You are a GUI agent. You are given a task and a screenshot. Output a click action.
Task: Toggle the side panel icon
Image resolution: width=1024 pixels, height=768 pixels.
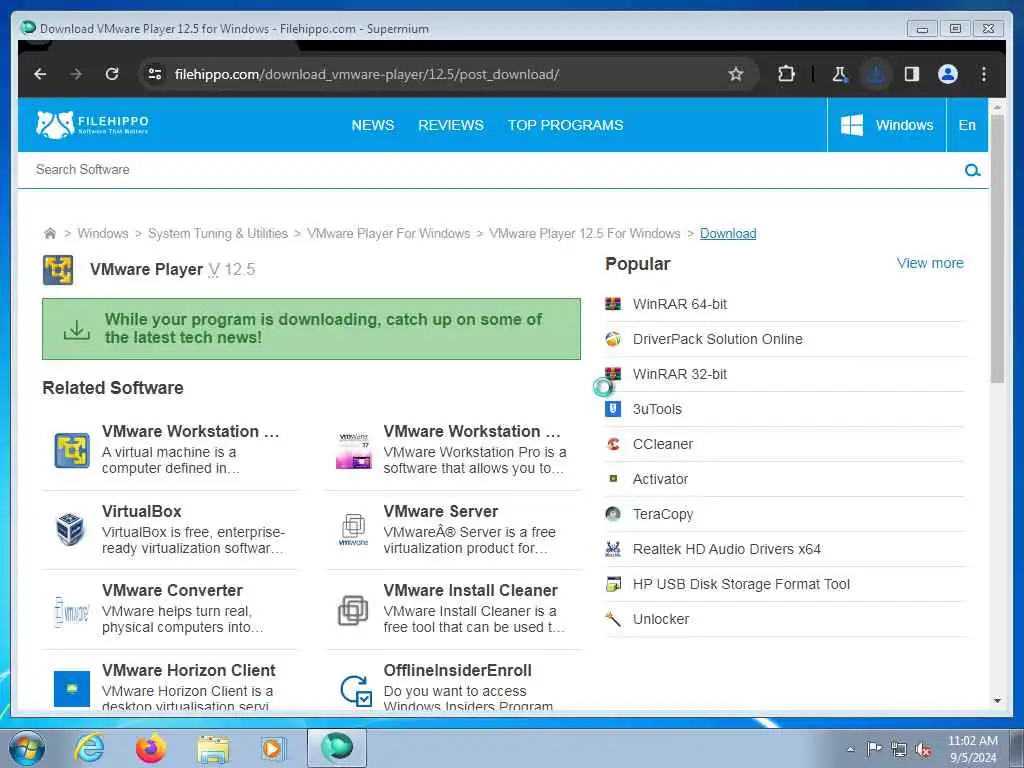912,74
